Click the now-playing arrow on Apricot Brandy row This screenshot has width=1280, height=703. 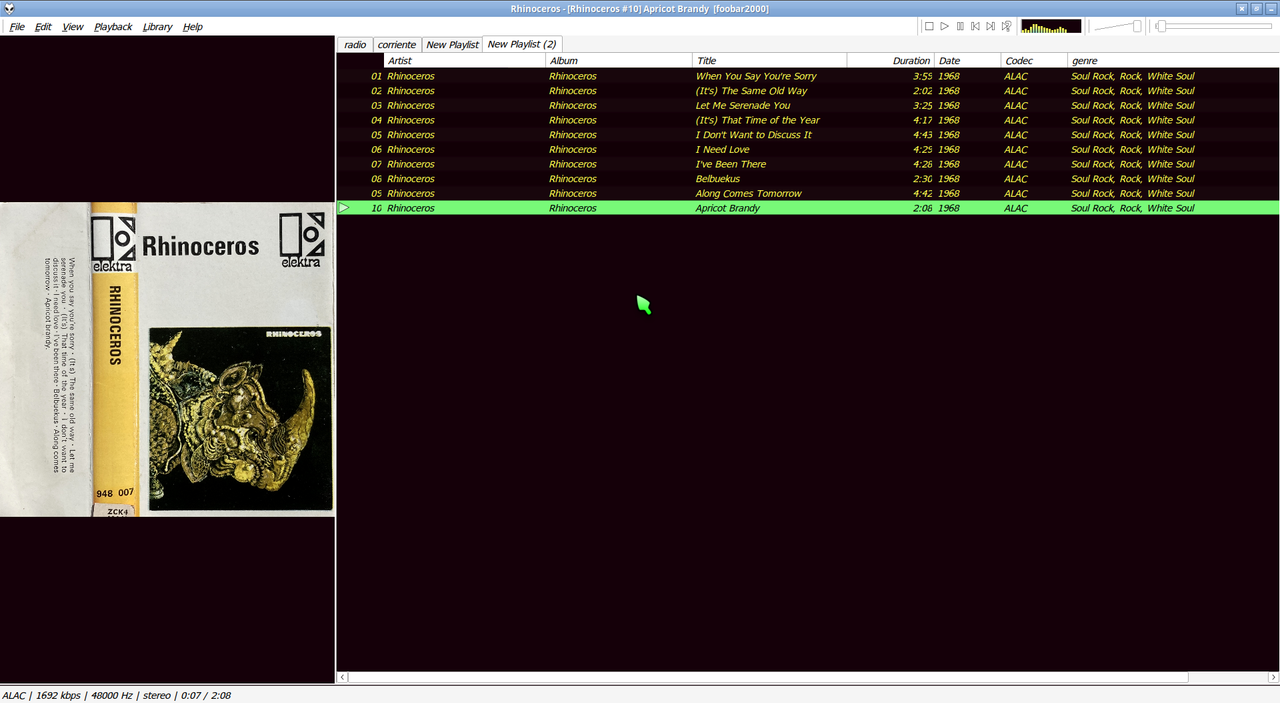pos(344,208)
